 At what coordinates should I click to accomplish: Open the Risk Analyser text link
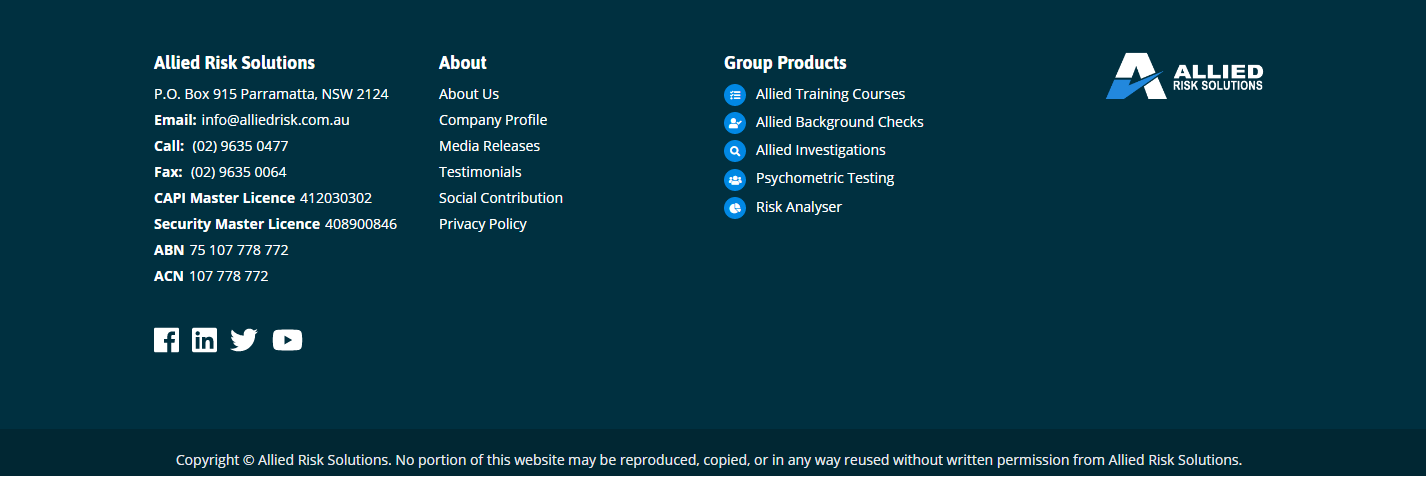(x=799, y=207)
